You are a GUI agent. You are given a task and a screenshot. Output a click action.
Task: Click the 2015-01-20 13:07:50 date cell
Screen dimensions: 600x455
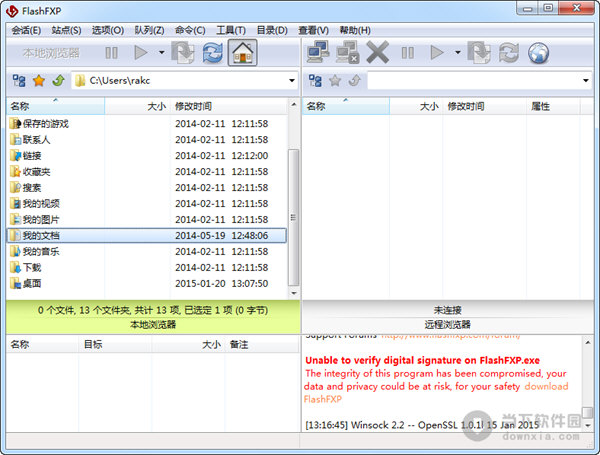[x=222, y=284]
